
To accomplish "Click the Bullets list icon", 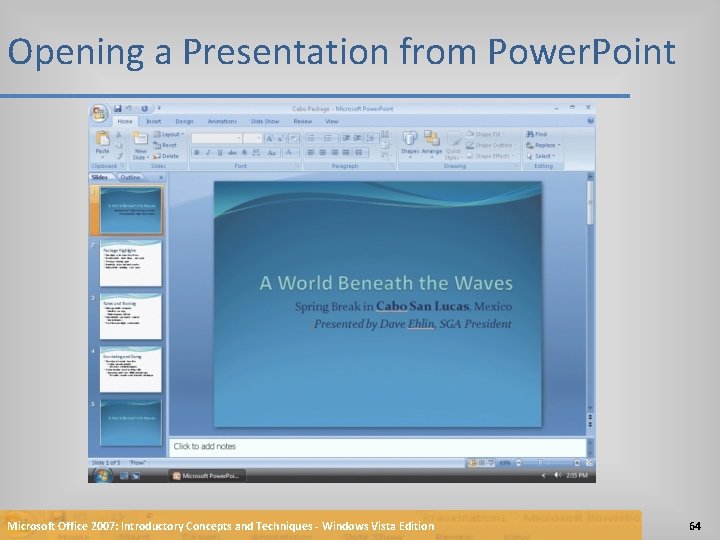I will pos(311,138).
